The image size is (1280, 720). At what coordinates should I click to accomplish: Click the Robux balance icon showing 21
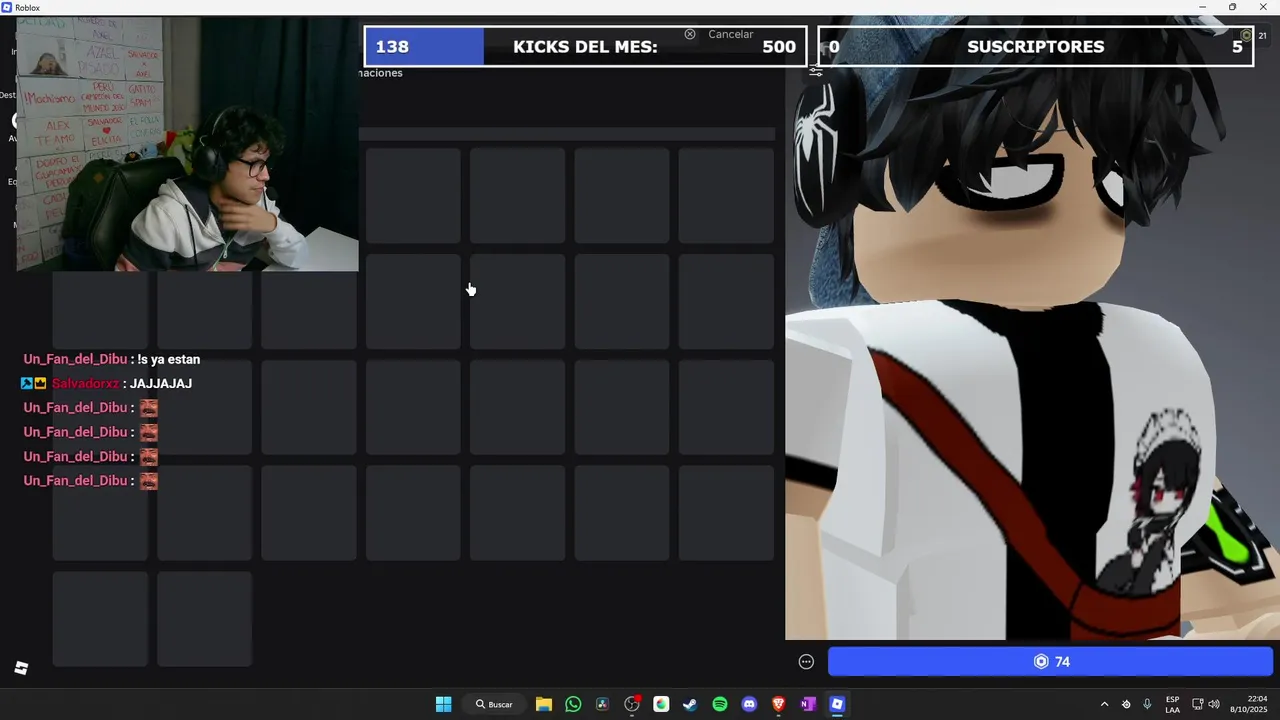coord(1246,36)
